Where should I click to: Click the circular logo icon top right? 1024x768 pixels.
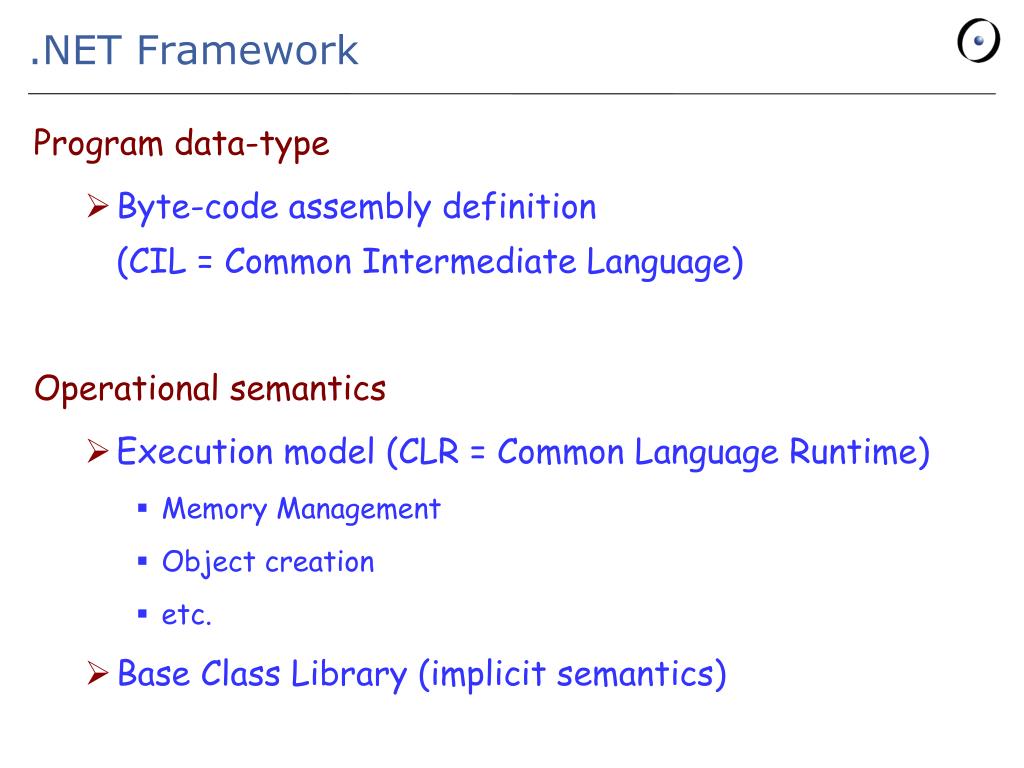978,41
